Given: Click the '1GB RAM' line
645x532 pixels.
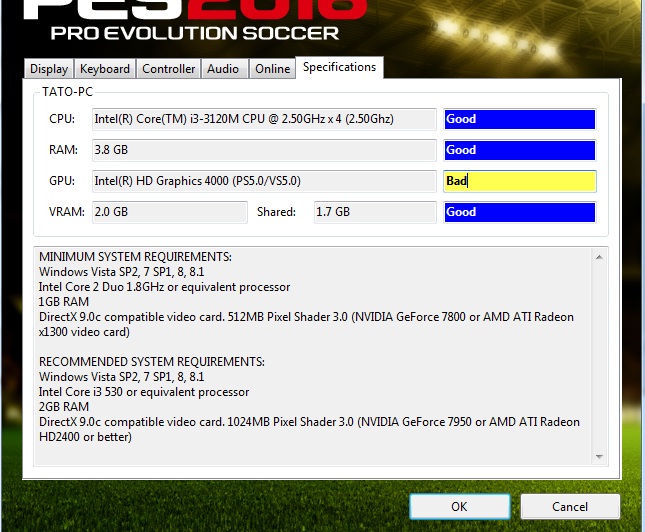Looking at the screenshot, I should (x=64, y=302).
